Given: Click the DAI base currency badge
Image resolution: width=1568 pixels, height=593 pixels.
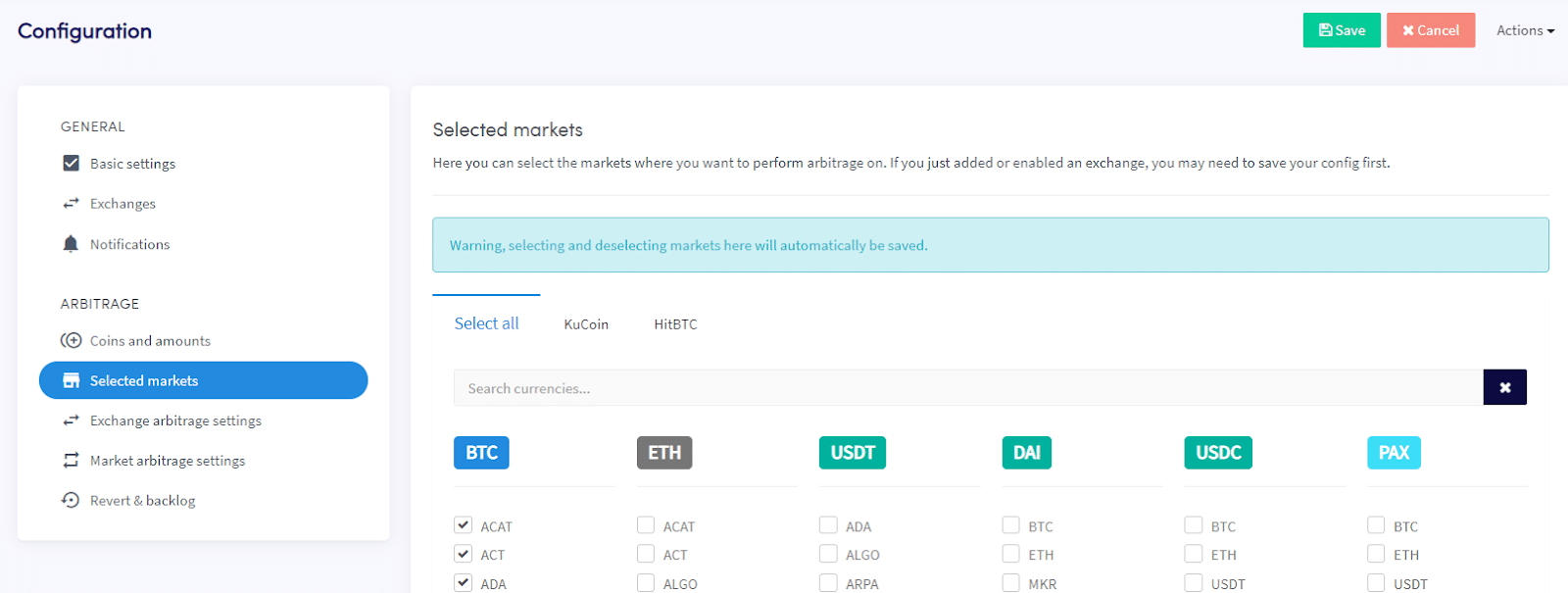Looking at the screenshot, I should tap(1026, 452).
